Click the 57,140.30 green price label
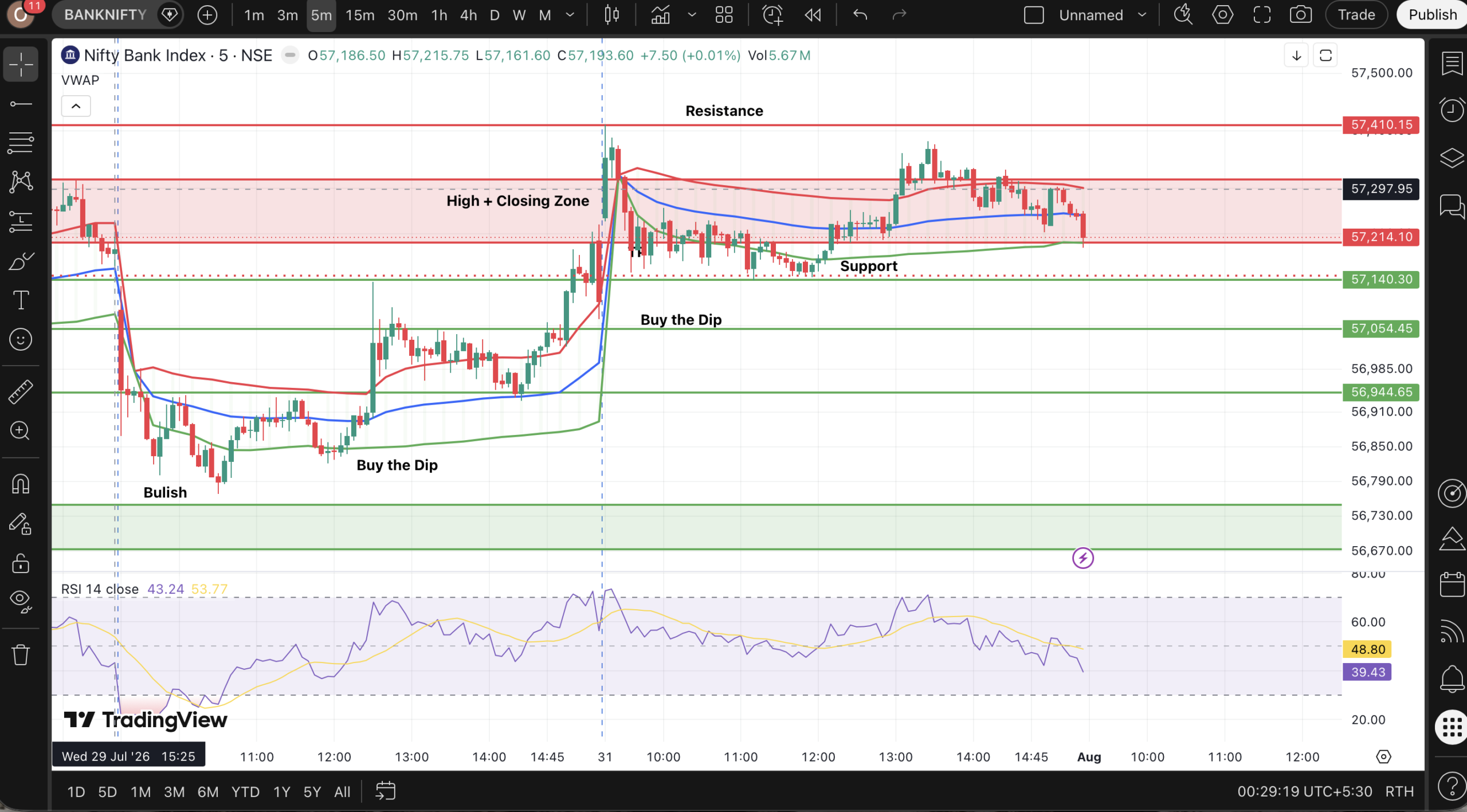This screenshot has height=812, width=1467. [1381, 279]
